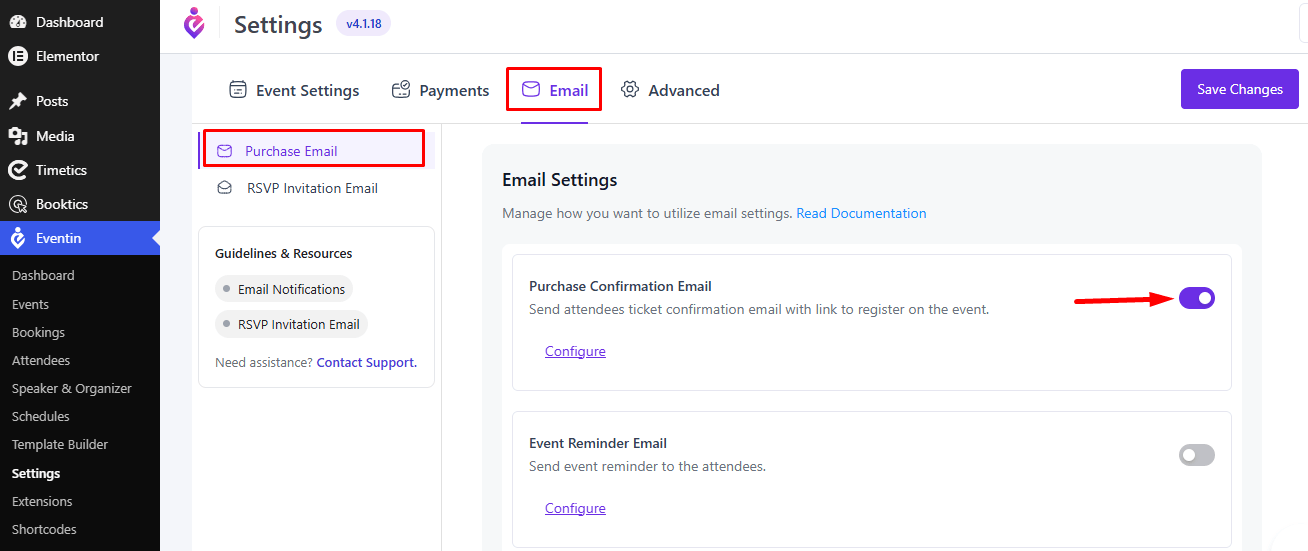
Task: Click the RSVP Invitation Email envelope icon
Action: click(225, 188)
